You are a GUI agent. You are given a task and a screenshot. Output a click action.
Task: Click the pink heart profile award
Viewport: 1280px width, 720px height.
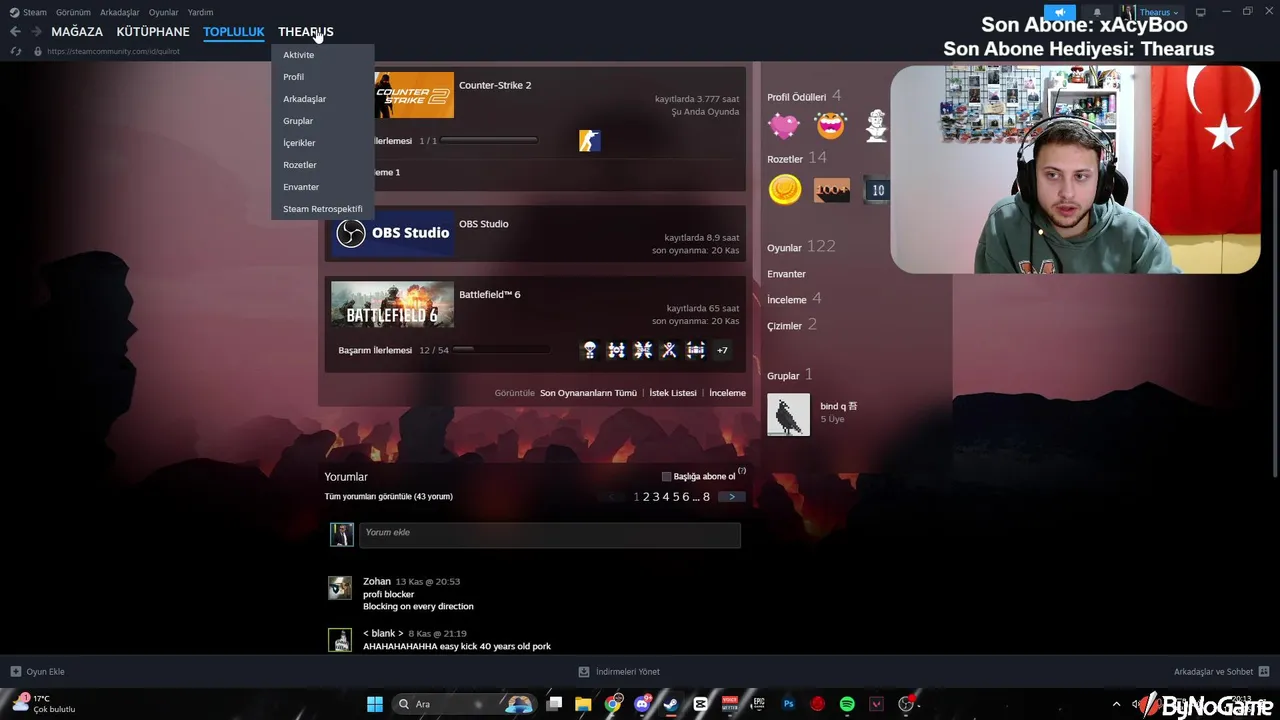click(x=784, y=126)
